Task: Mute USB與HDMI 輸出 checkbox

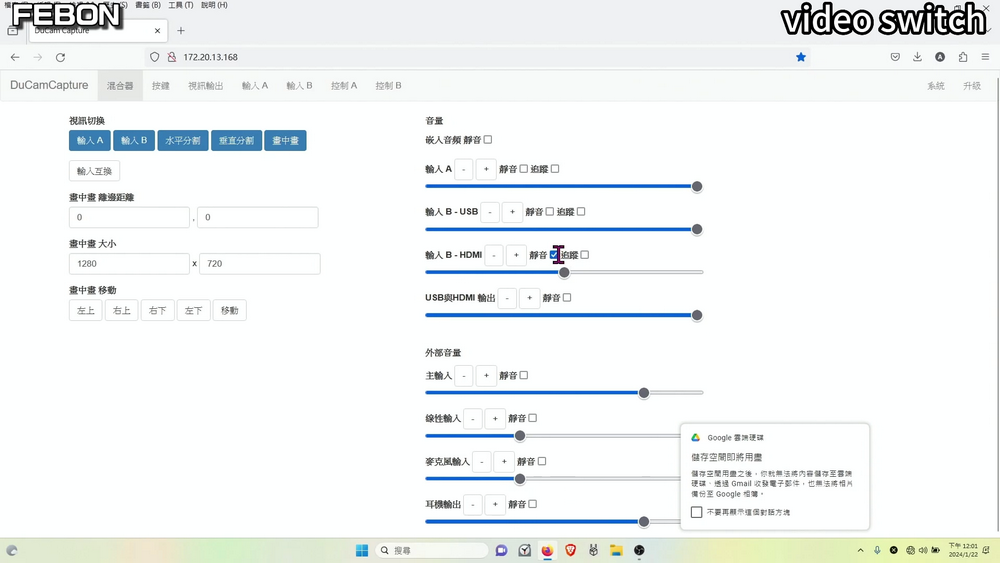Action: (567, 297)
